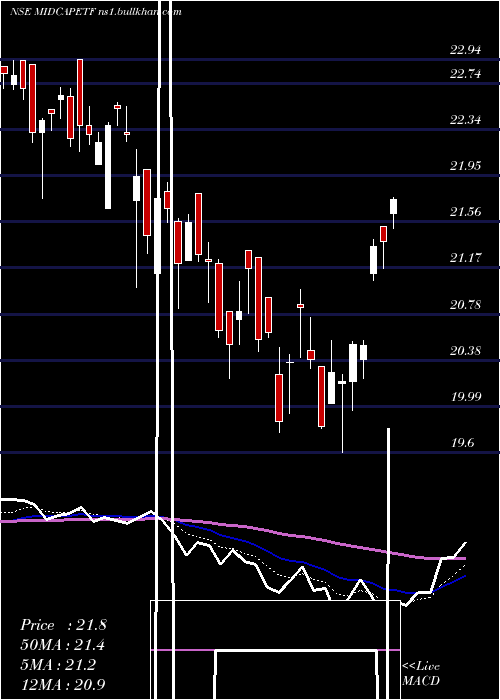Click the 20.38 price level label
Viewport: 500px width, 700px height.
(x=466, y=350)
